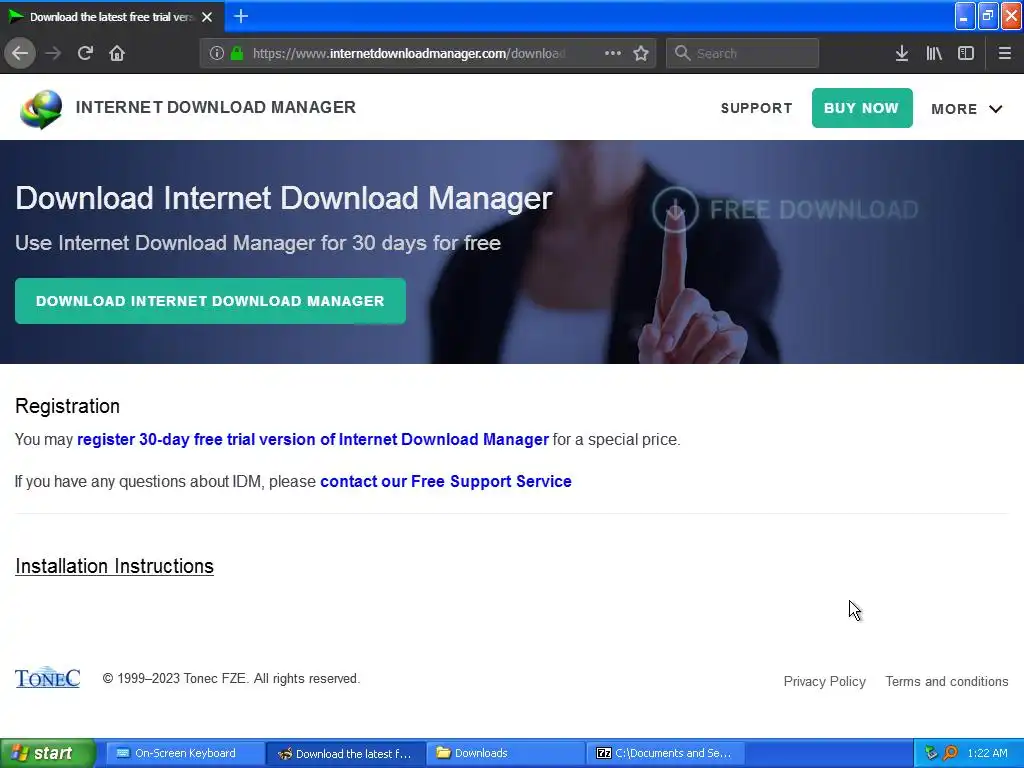This screenshot has height=768, width=1024.
Task: Go back using the browser back arrow
Action: (x=20, y=53)
